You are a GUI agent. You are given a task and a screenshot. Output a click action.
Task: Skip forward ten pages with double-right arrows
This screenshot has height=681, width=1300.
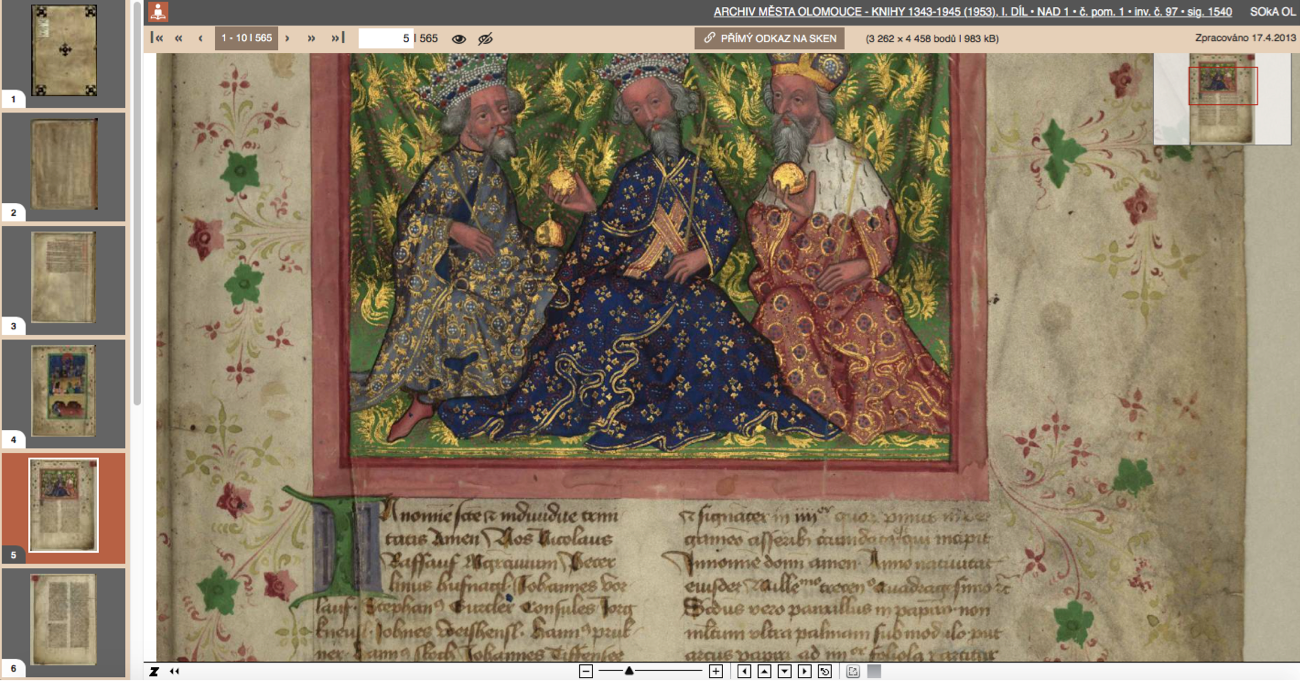(x=311, y=38)
